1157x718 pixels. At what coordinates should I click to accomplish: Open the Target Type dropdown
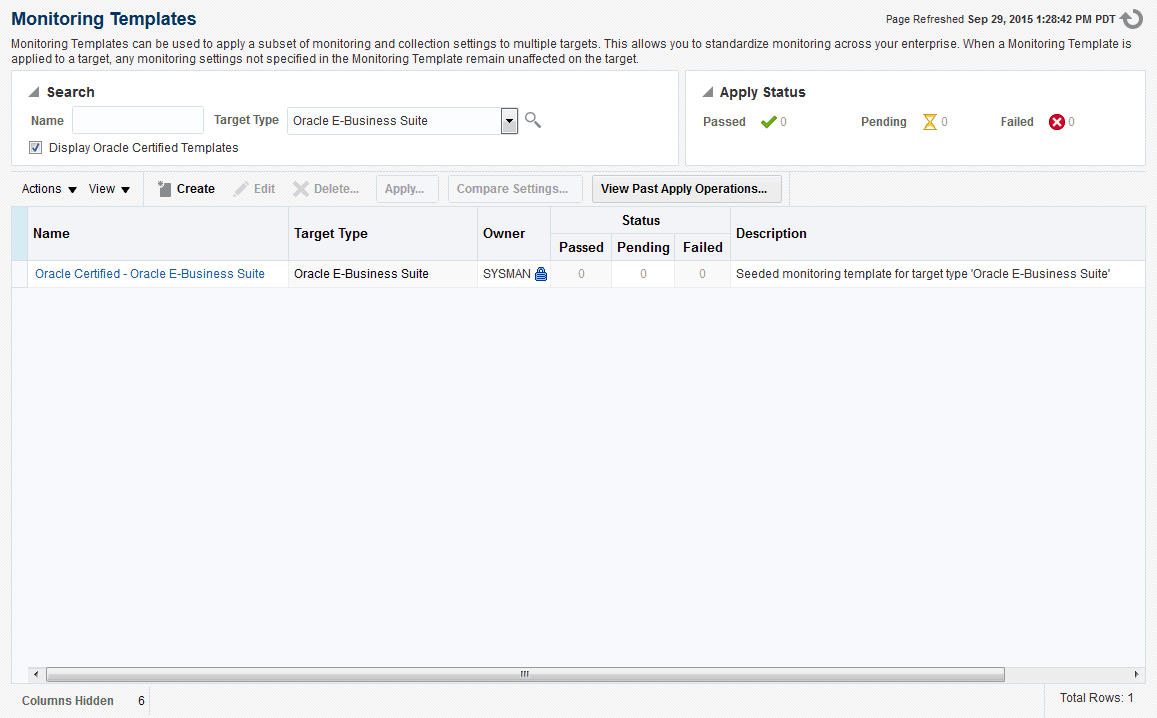[x=509, y=121]
